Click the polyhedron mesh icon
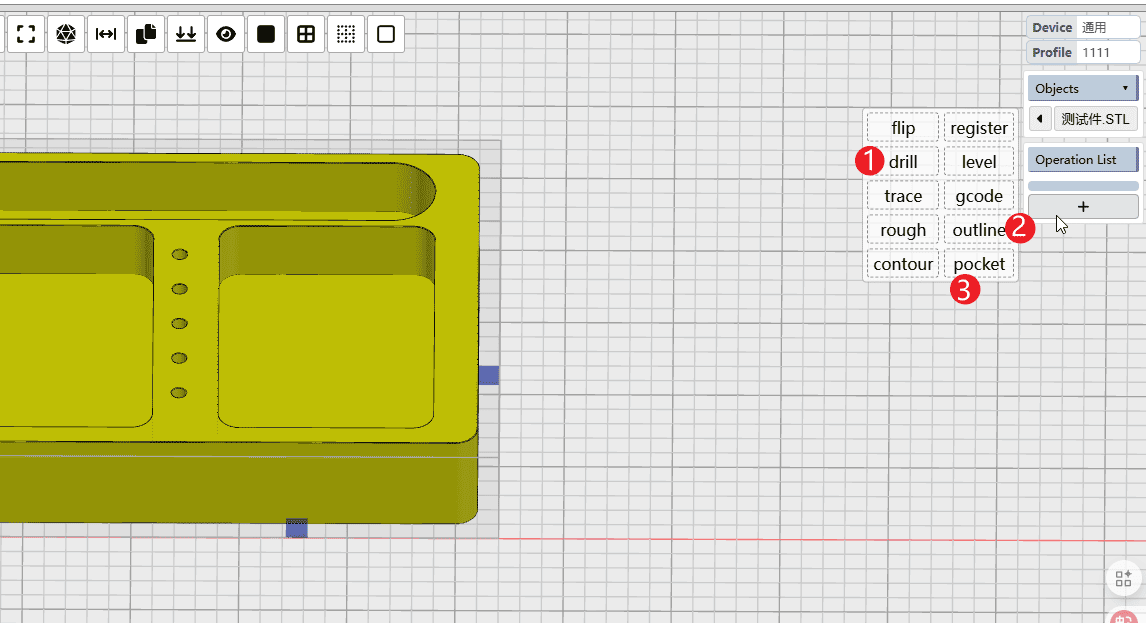This screenshot has height=623, width=1146. [x=66, y=34]
